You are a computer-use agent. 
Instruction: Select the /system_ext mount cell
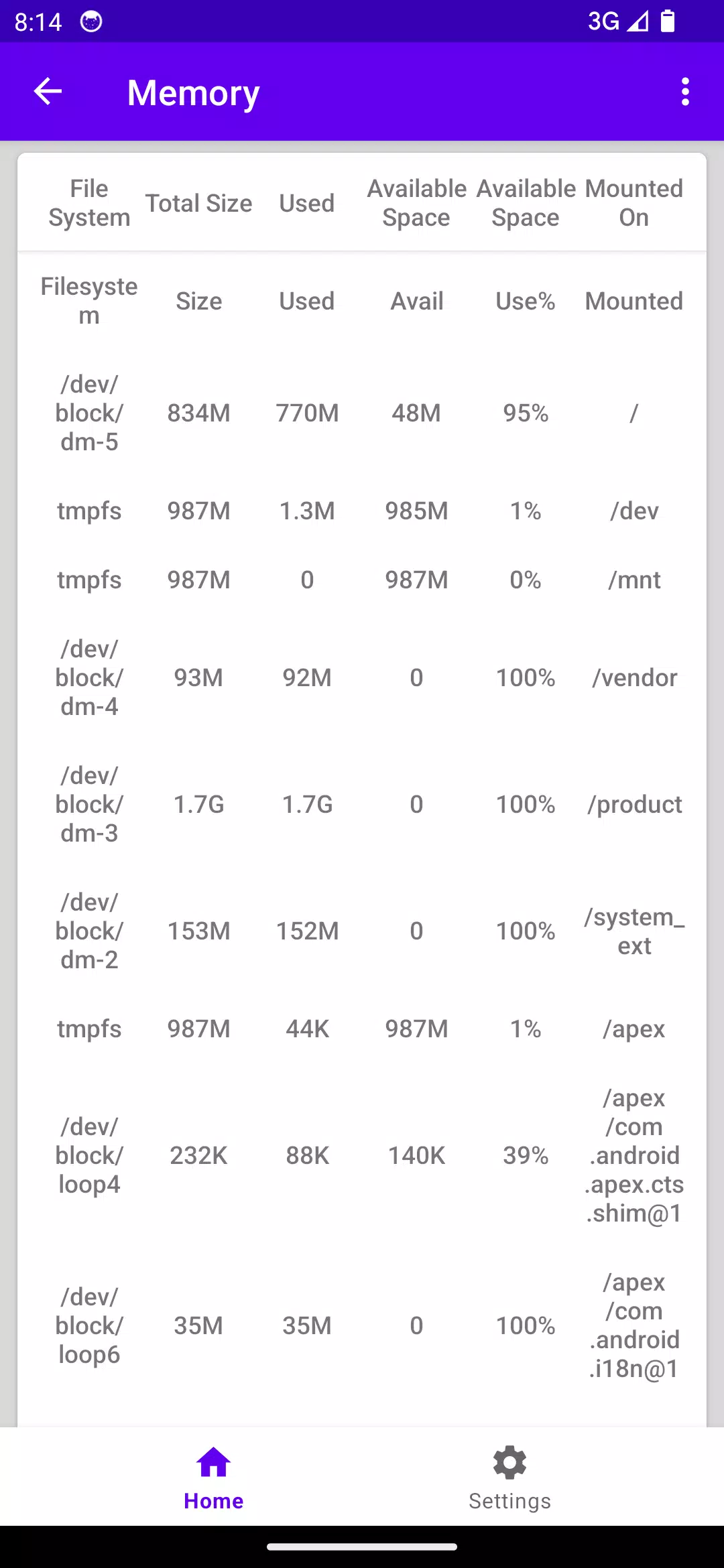[634, 931]
